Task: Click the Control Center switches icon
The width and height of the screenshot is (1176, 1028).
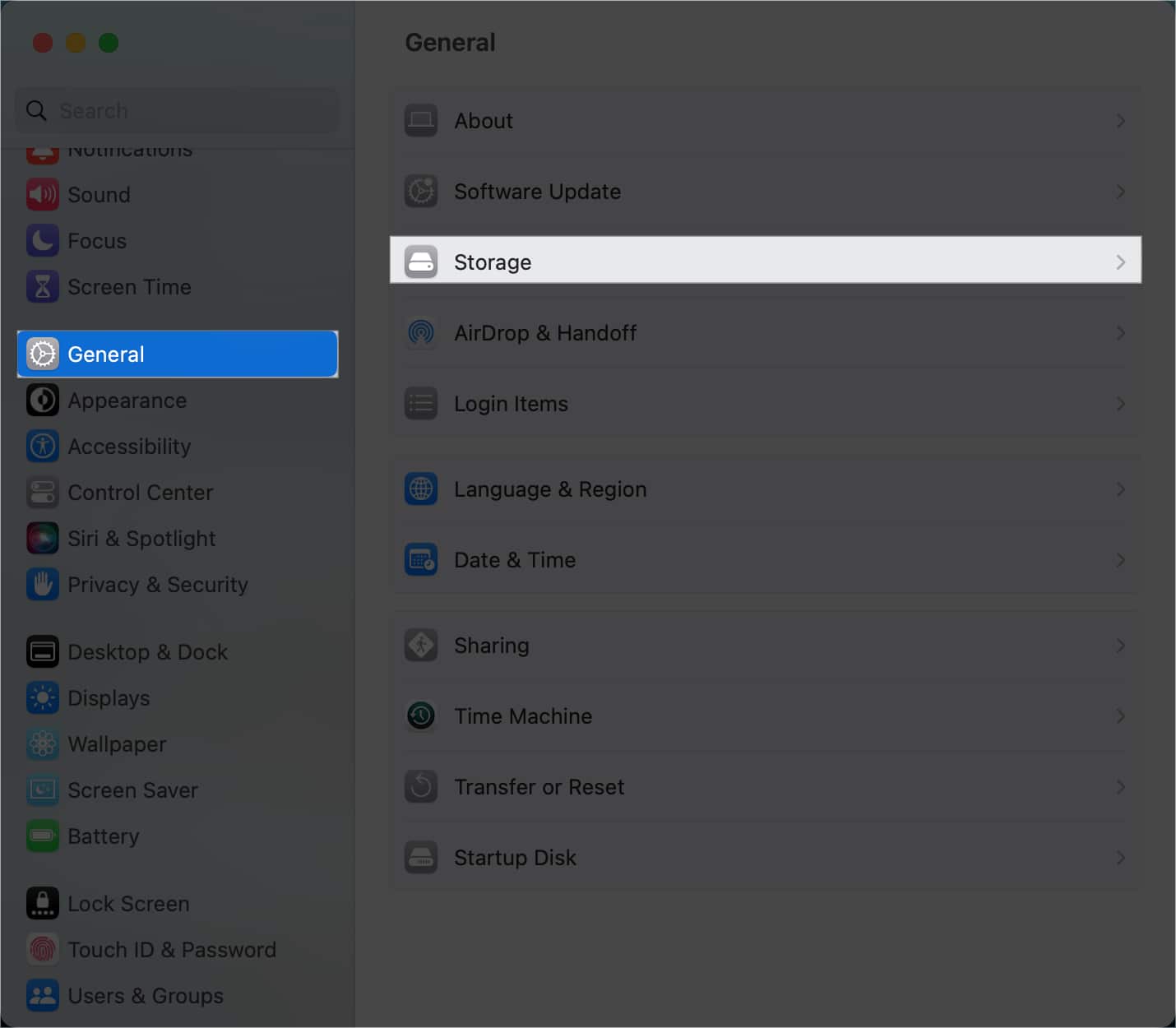Action: point(43,493)
